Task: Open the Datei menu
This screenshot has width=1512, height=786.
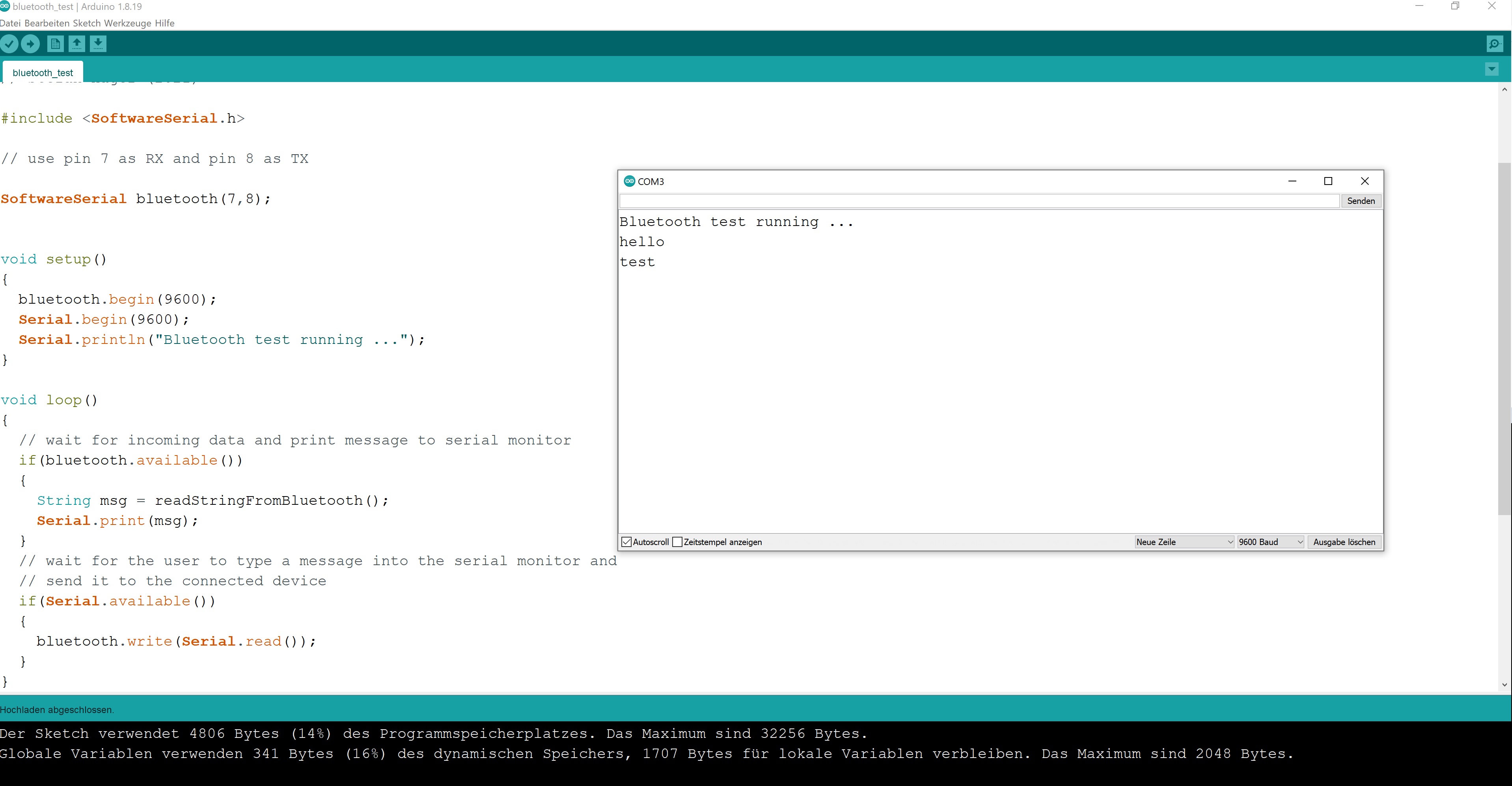Action: [10, 23]
